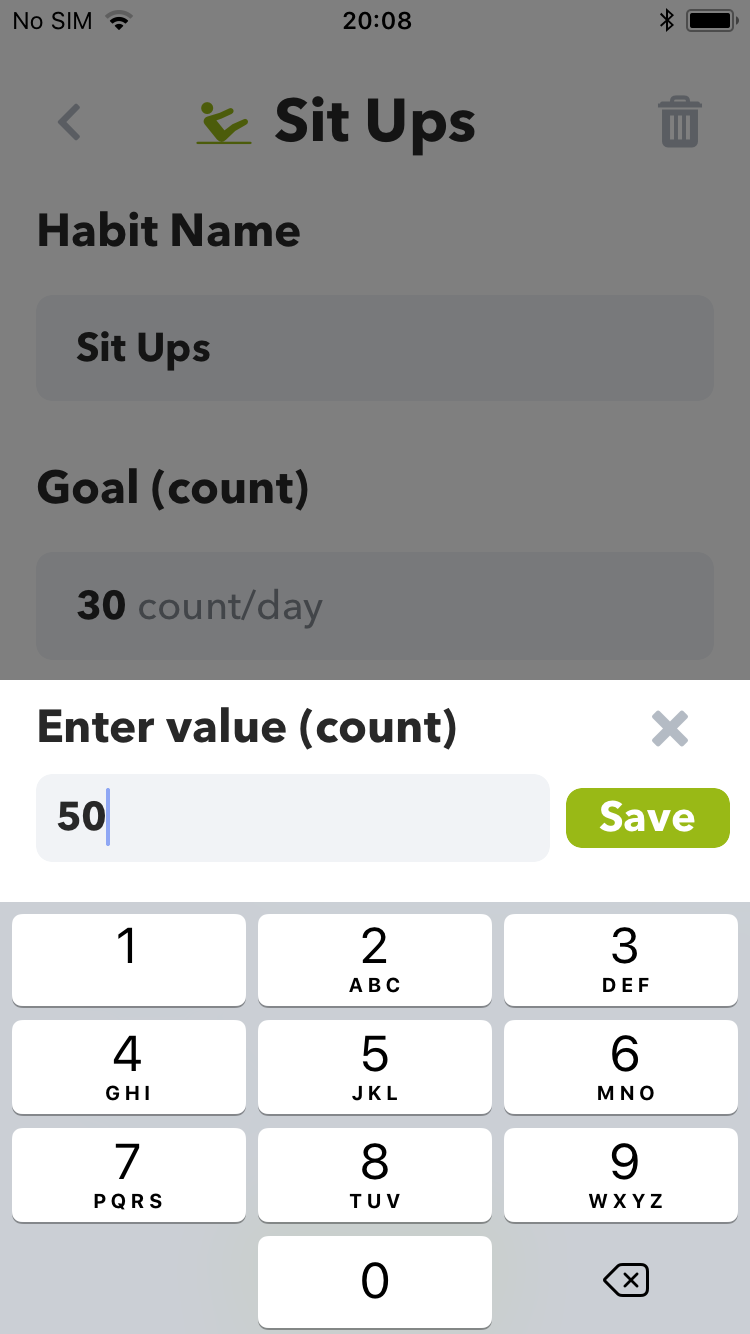
Task: Close the Enter value panel
Action: coord(669,729)
